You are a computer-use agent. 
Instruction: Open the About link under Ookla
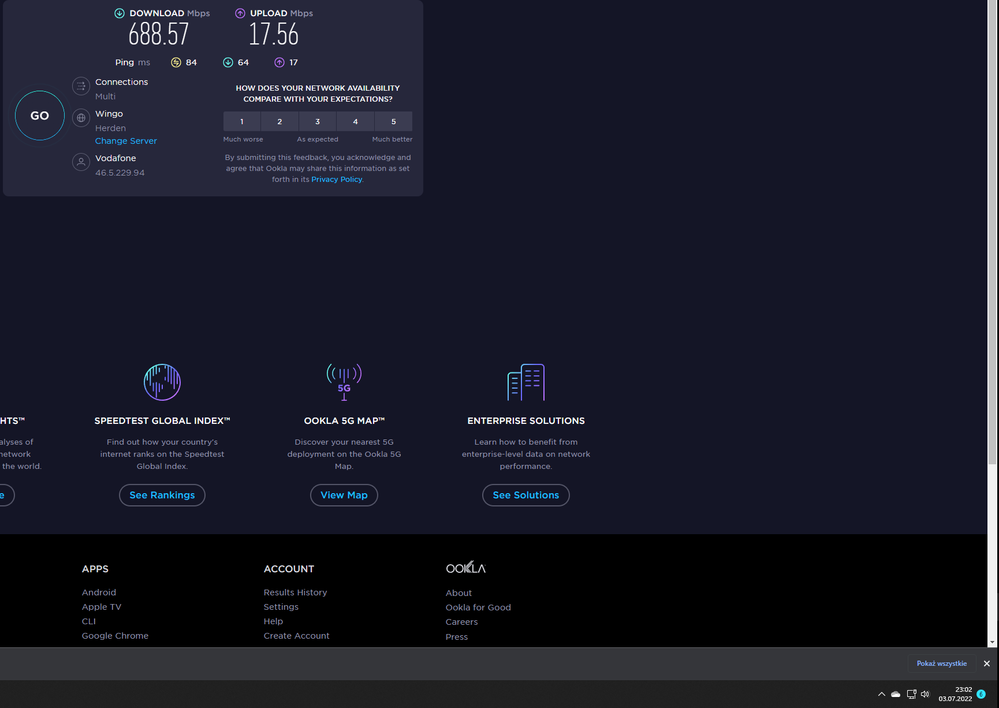click(x=459, y=593)
